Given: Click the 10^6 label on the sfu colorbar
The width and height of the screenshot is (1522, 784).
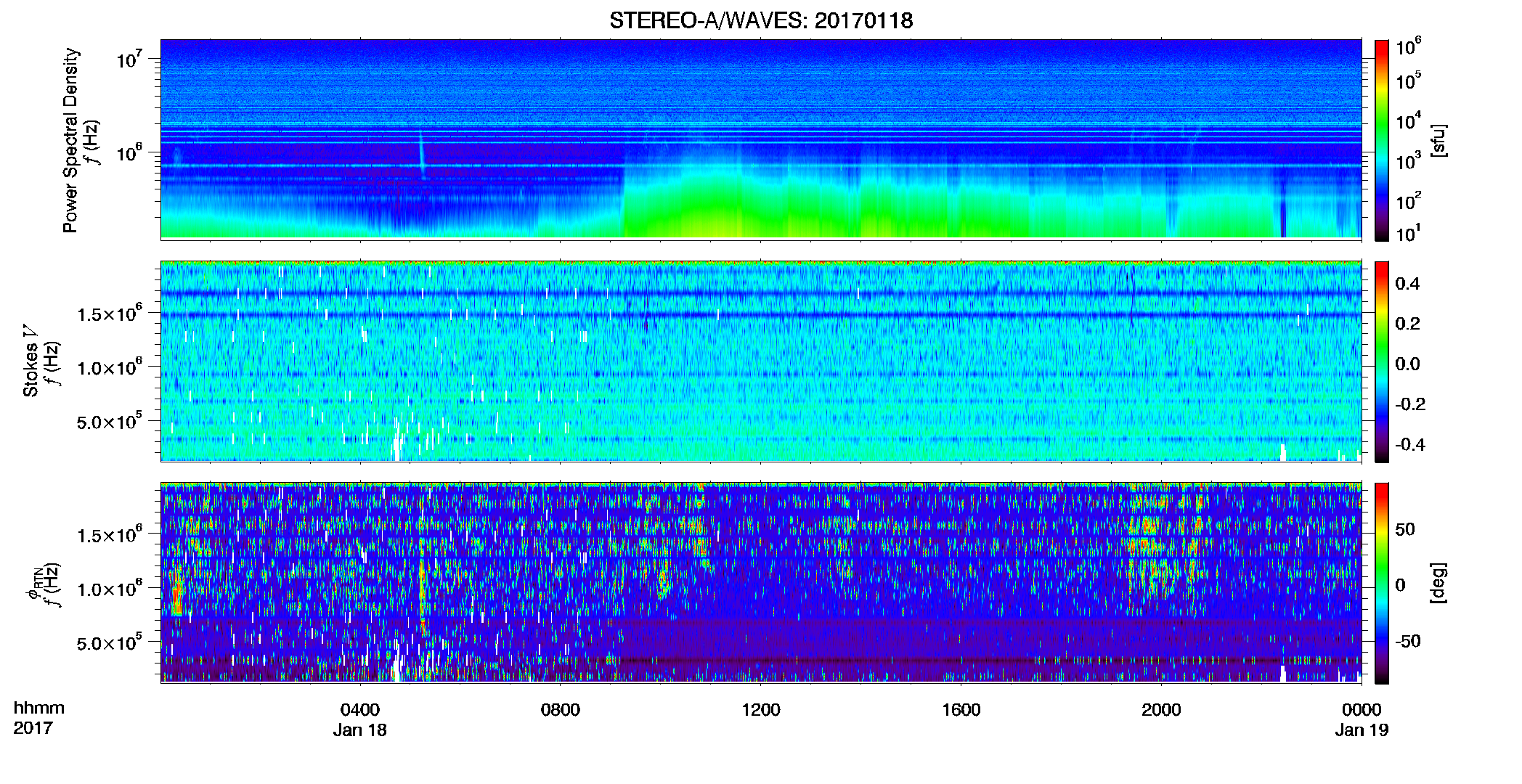Looking at the screenshot, I should 1409,47.
